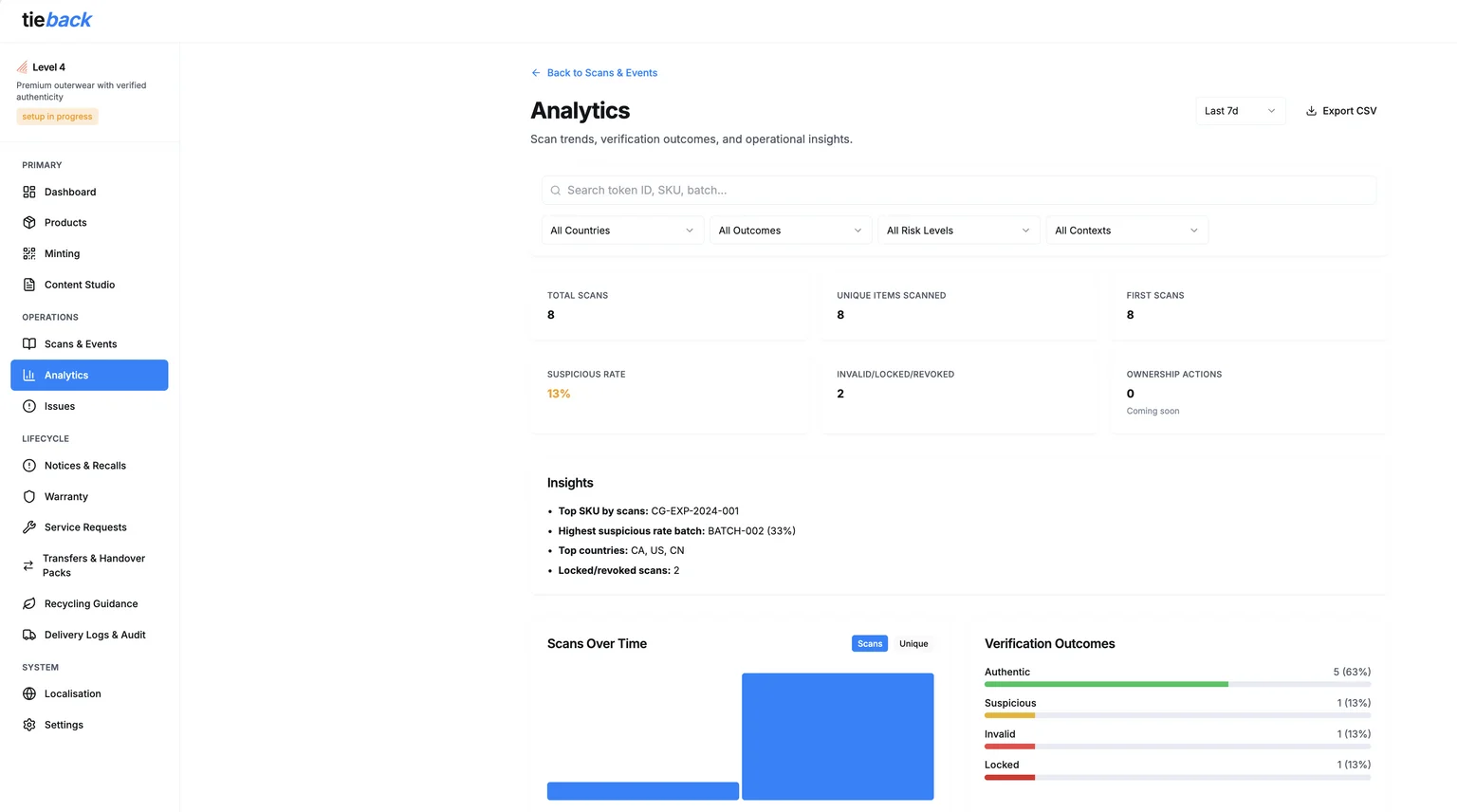Select the Dashboard icon in the sidebar
This screenshot has width=1457, height=812.
[x=29, y=192]
